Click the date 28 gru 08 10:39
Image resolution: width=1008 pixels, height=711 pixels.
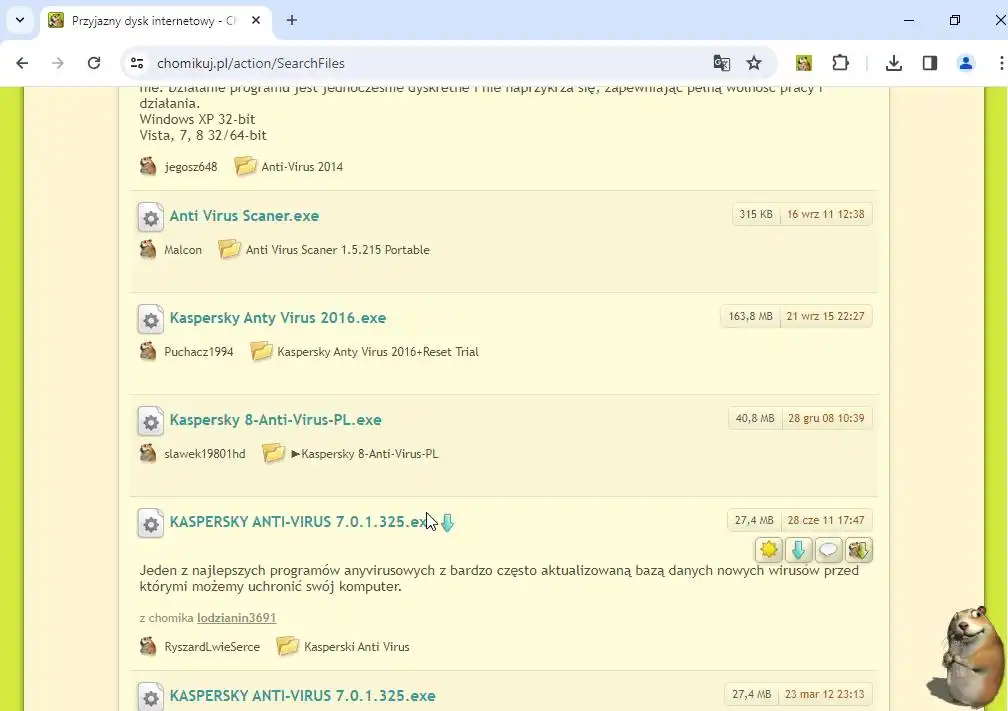click(826, 418)
